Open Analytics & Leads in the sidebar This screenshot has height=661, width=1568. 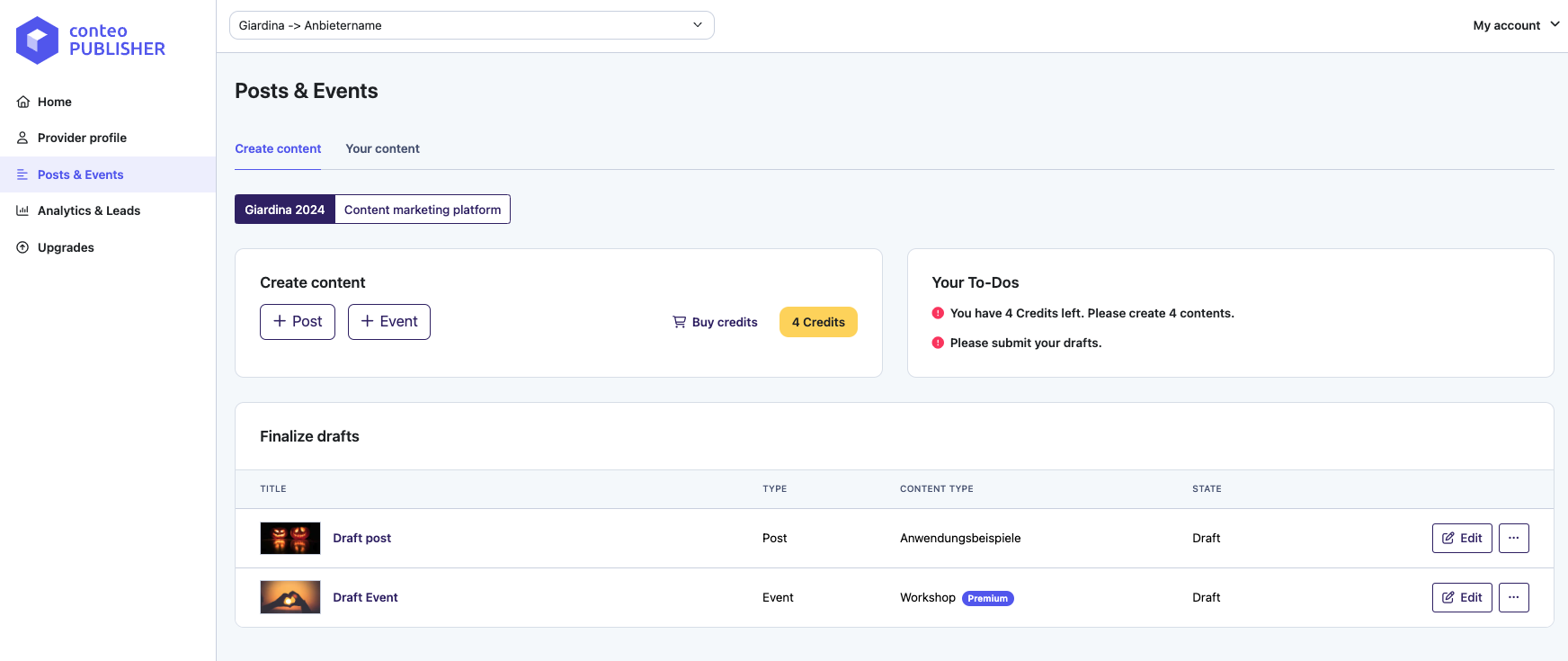(x=108, y=210)
